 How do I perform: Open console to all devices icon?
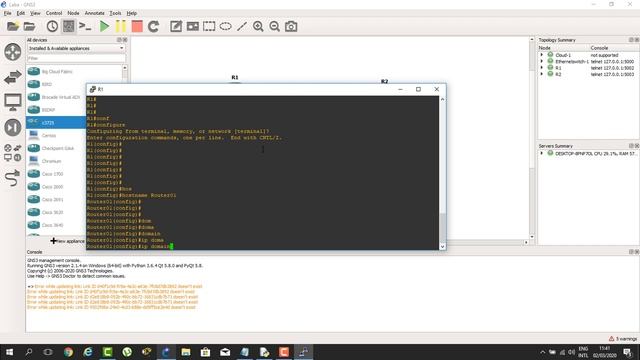point(85,27)
